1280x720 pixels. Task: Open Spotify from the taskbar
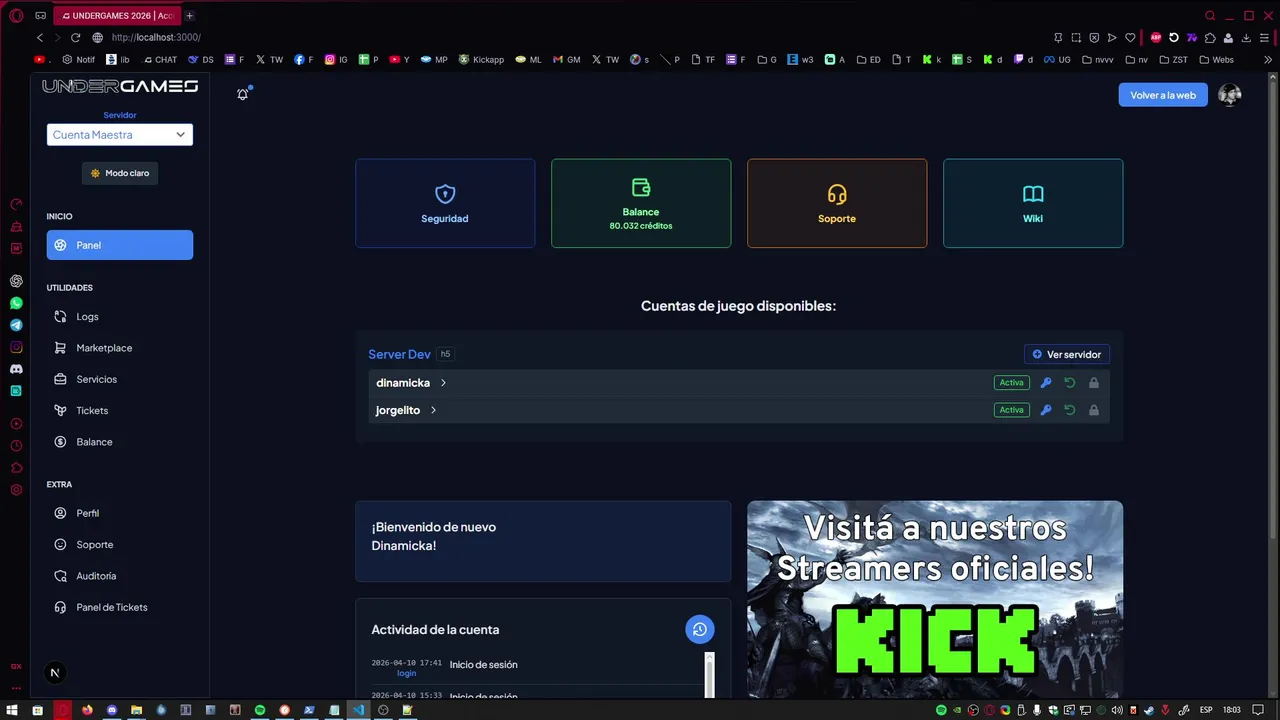[260, 710]
